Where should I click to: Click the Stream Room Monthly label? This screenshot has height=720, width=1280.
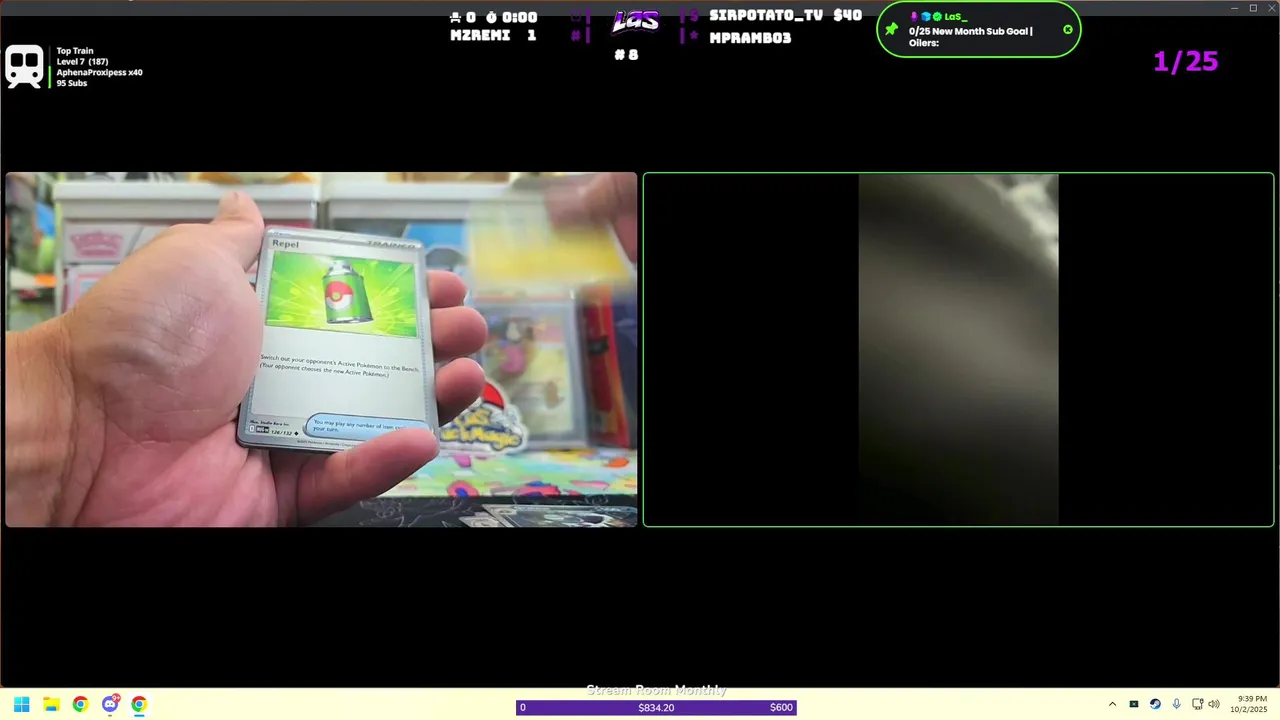[656, 690]
